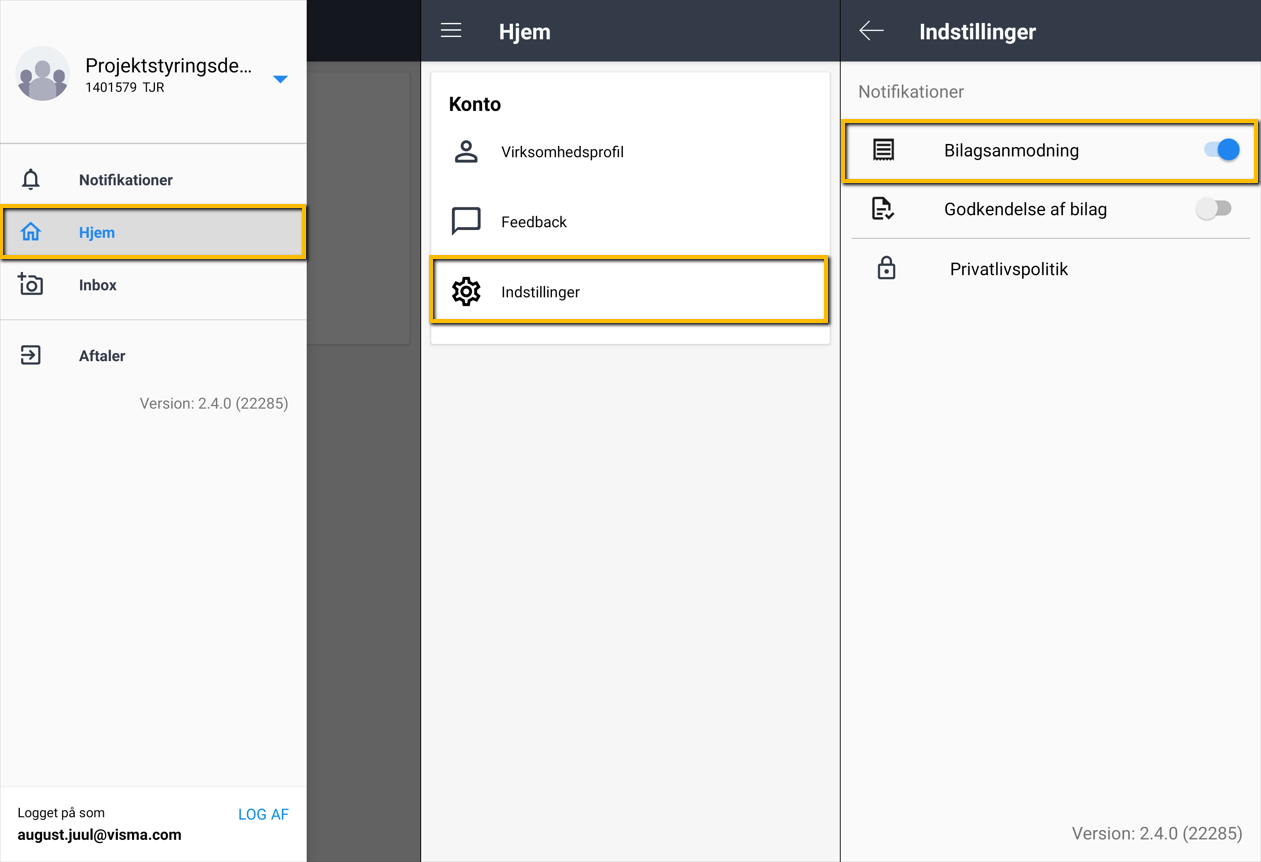
Task: Disable the Bilagsanmodning notification toggle
Action: (x=1221, y=150)
